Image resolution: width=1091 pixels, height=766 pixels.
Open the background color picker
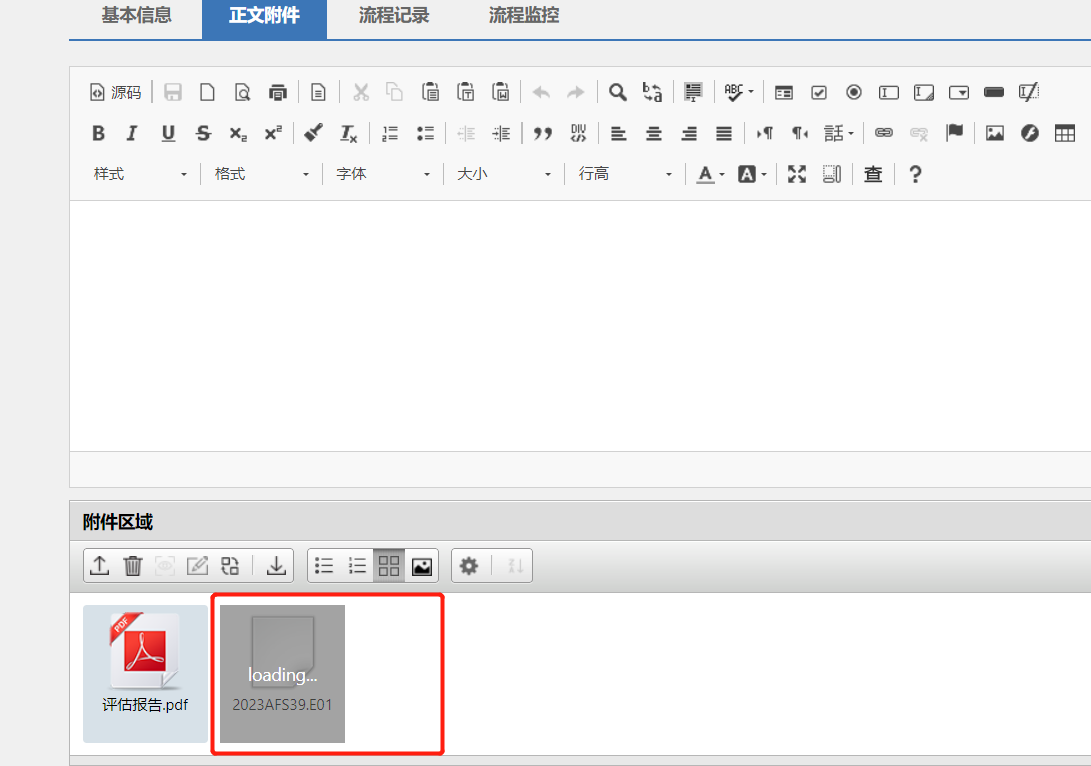click(x=752, y=174)
